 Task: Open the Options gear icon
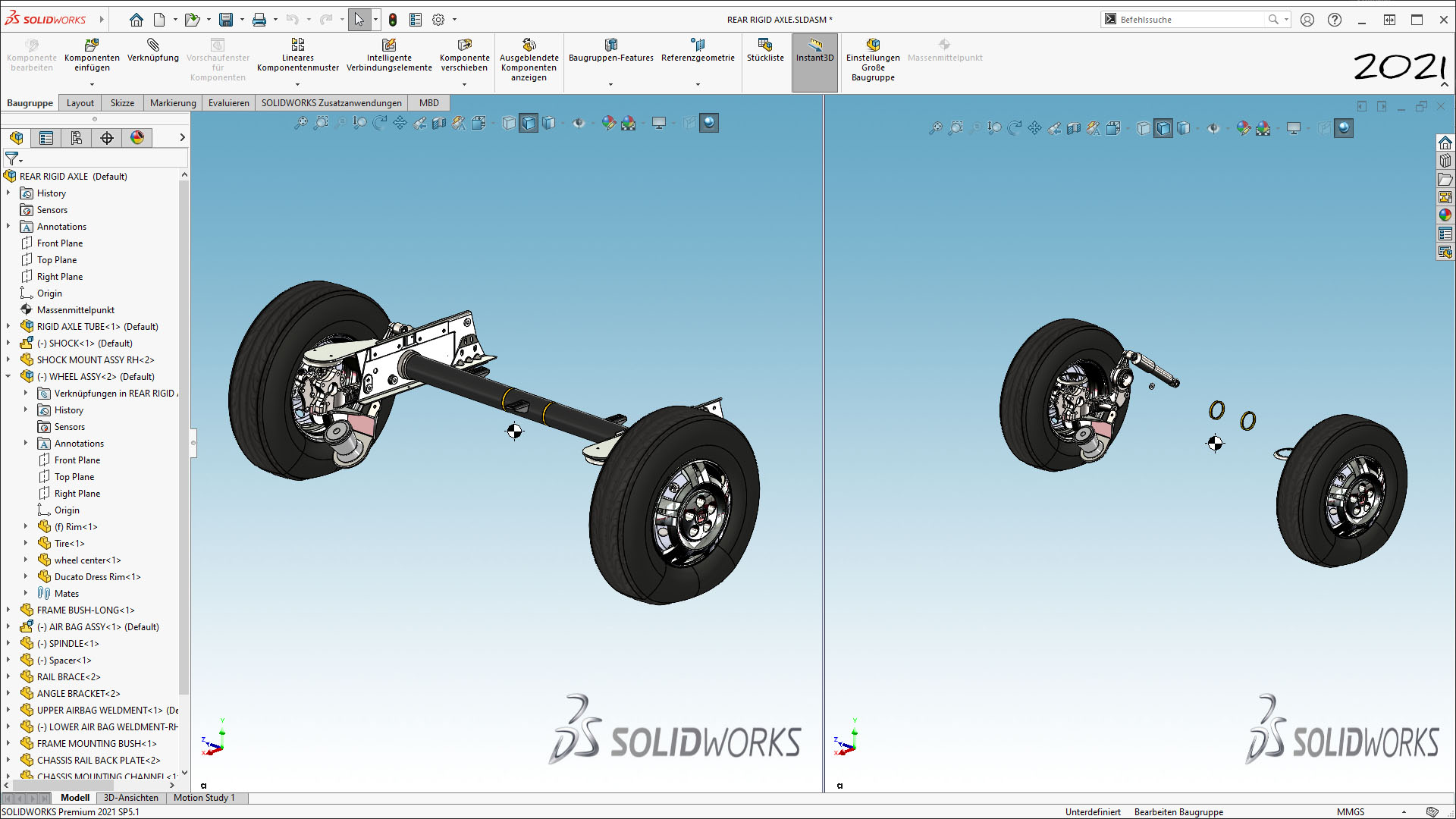(438, 20)
